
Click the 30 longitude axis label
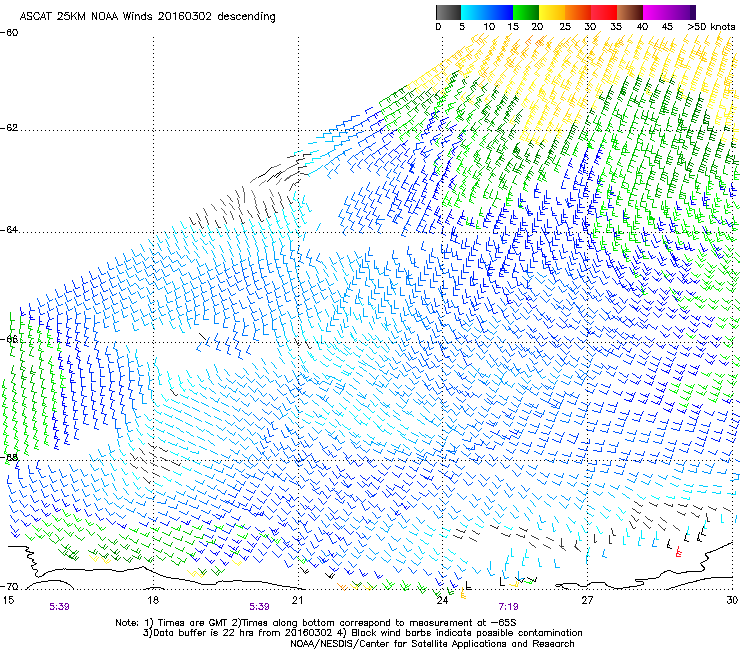pos(732,600)
